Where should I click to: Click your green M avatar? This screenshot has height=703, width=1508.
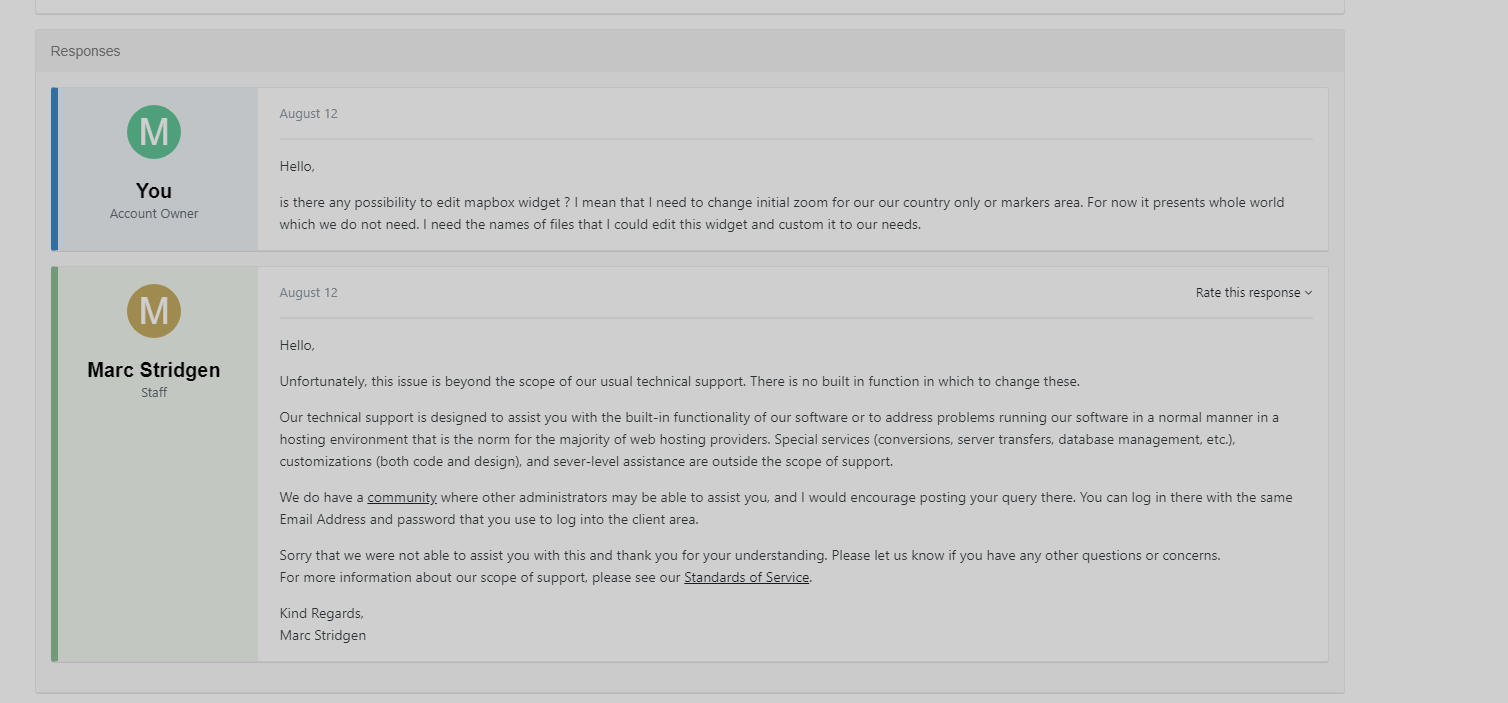pyautogui.click(x=154, y=132)
